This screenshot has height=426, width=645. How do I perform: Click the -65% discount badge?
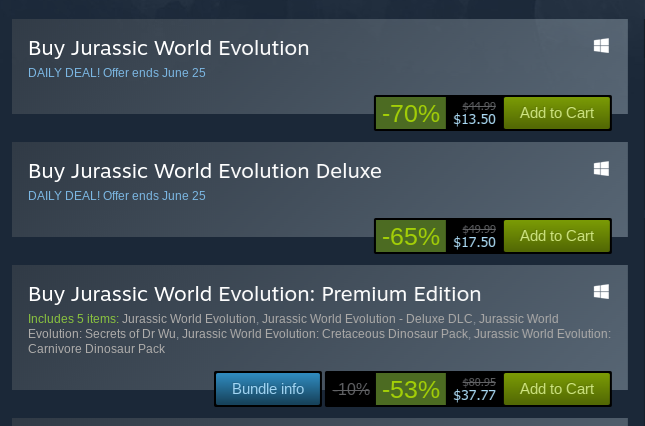pos(411,237)
